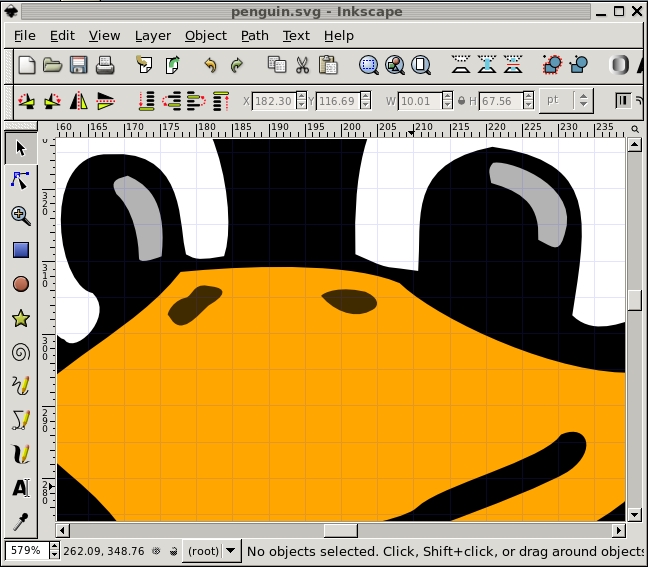The width and height of the screenshot is (648, 567).
Task: Click the Undo arrow icon
Action: point(210,65)
